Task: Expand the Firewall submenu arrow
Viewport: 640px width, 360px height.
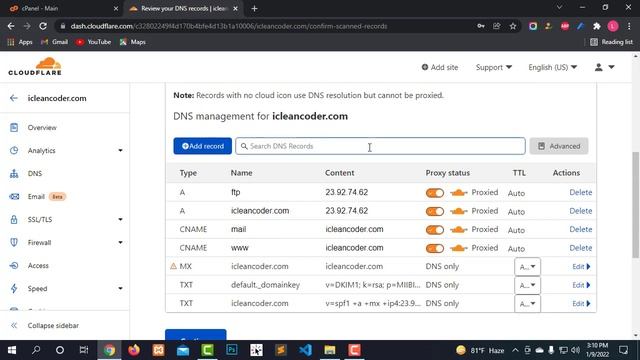Action: point(120,242)
